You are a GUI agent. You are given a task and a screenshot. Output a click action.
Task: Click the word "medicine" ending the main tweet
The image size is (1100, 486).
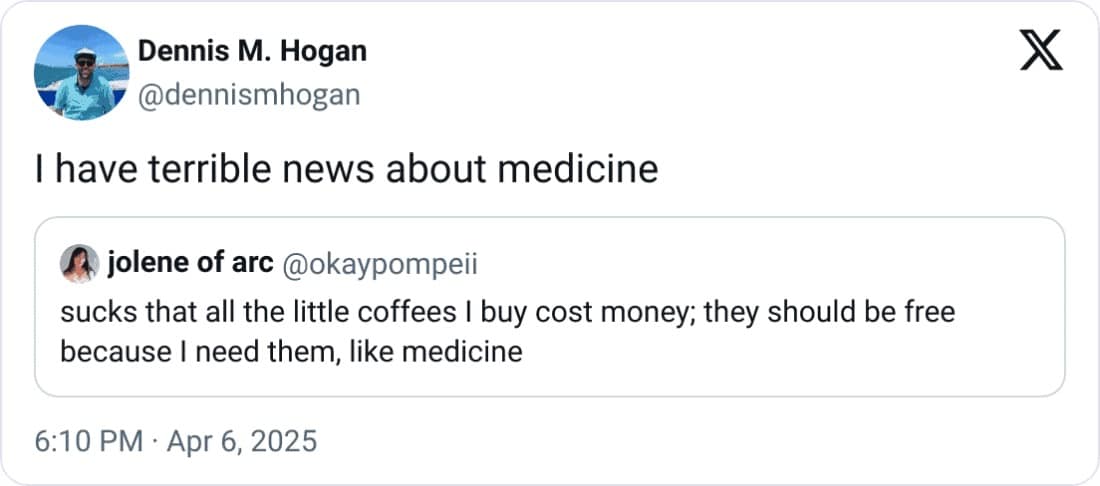click(579, 170)
